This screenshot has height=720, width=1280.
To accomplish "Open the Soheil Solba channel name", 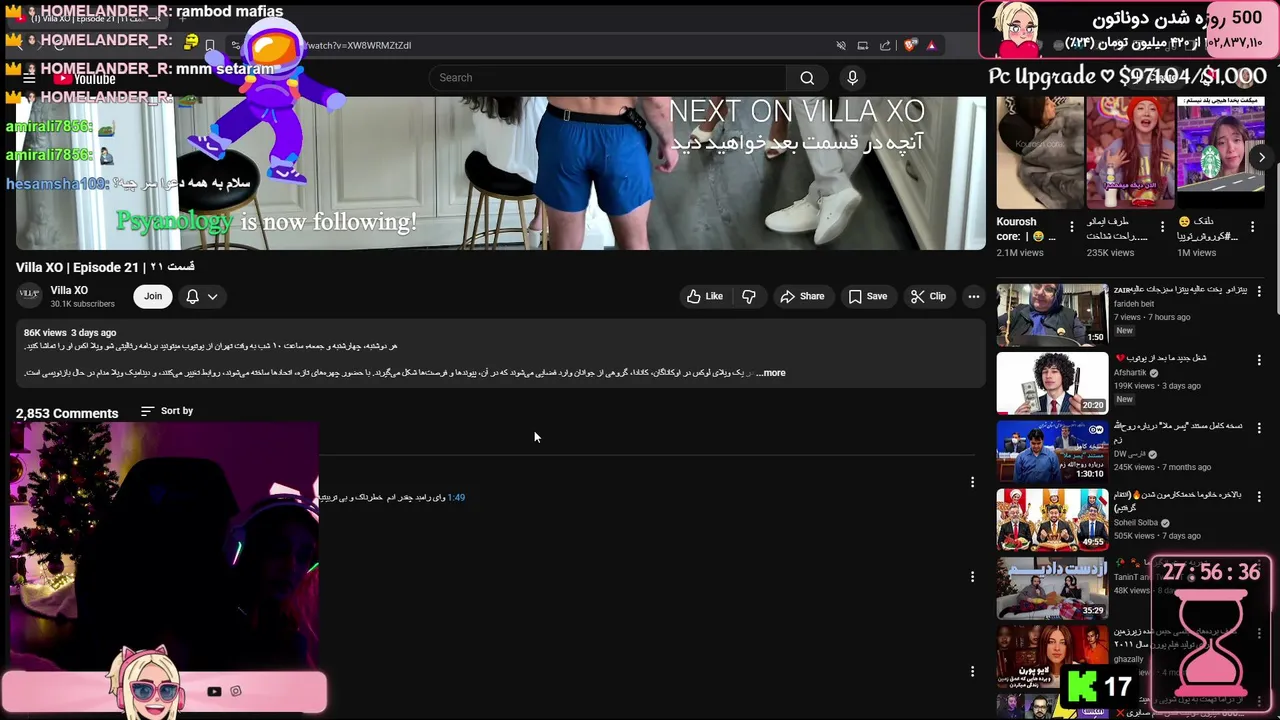I will pyautogui.click(x=1135, y=522).
